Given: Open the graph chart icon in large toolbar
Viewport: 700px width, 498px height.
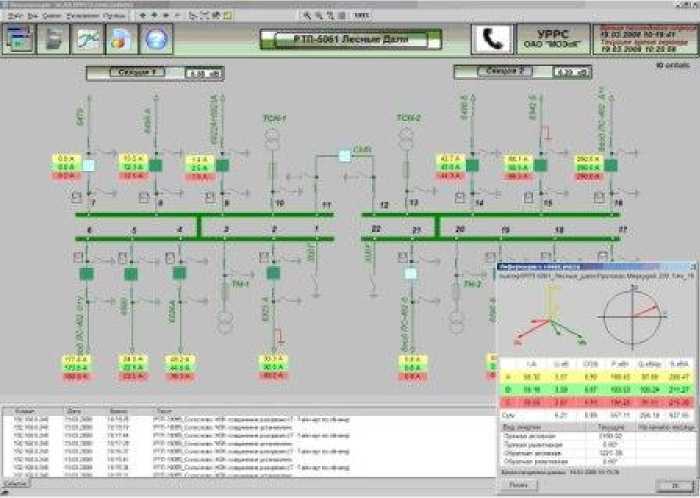Looking at the screenshot, I should coord(88,39).
